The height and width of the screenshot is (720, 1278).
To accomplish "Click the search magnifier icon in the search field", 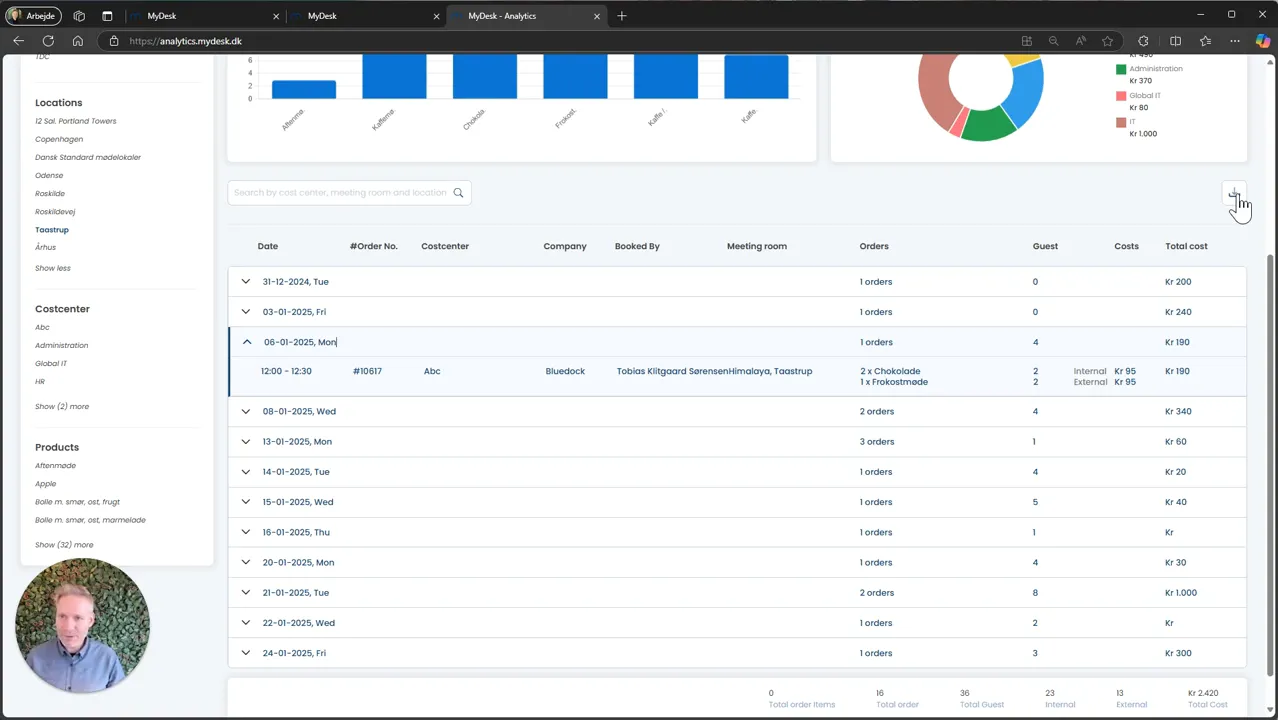I will pos(458,193).
